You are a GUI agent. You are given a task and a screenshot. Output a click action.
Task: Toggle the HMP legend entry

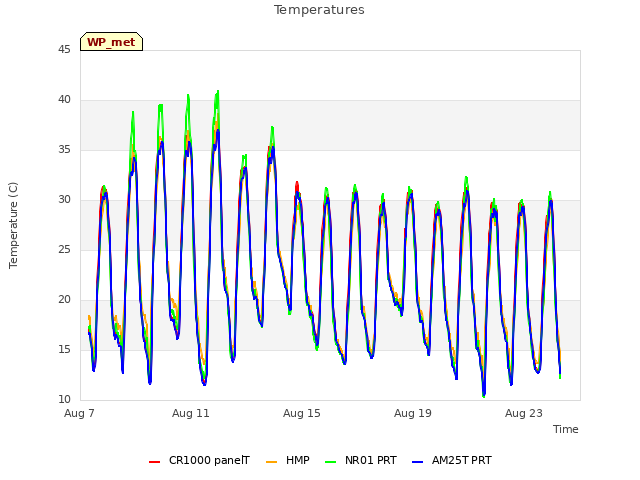click(x=288, y=460)
